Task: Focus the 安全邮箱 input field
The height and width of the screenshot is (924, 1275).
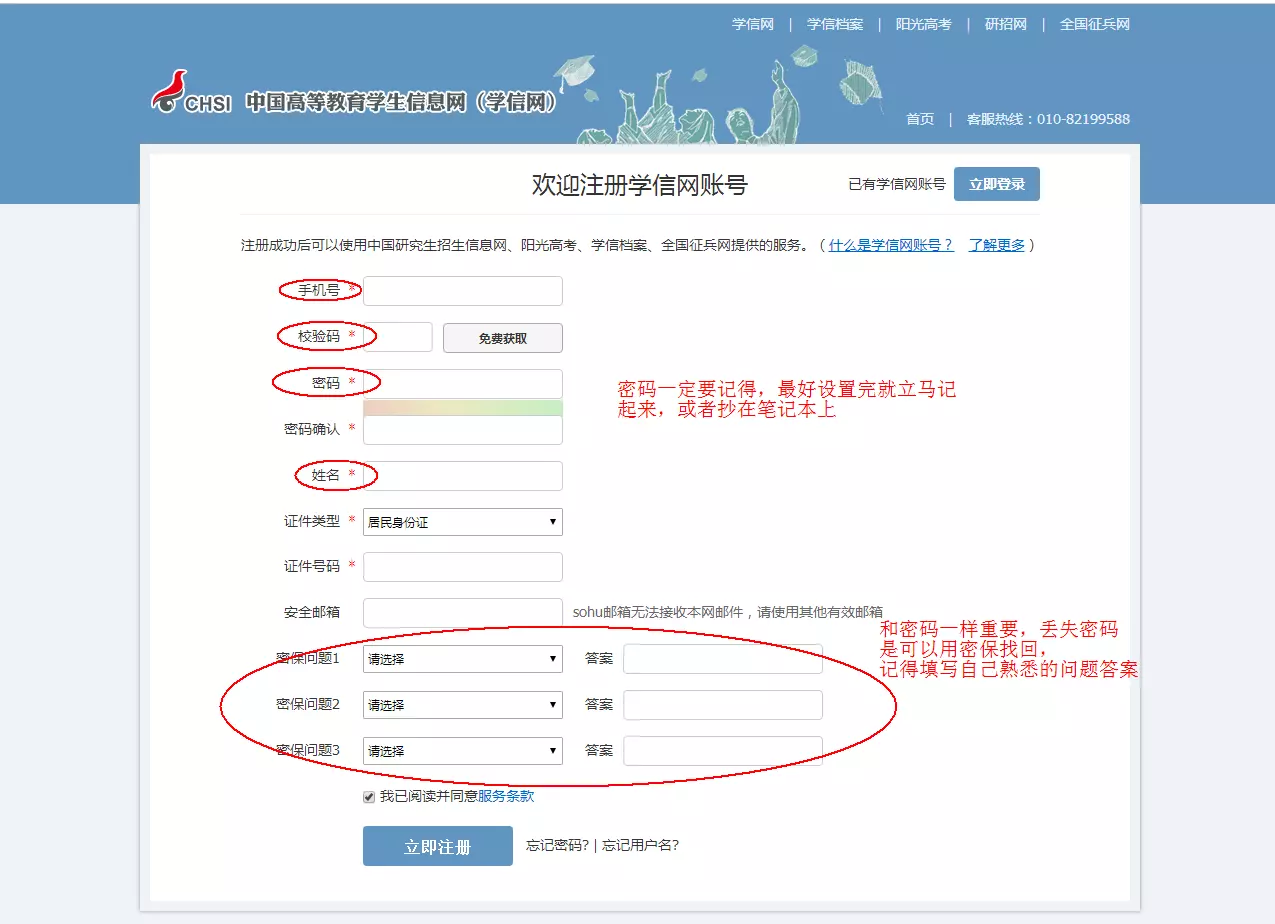Action: pos(463,613)
